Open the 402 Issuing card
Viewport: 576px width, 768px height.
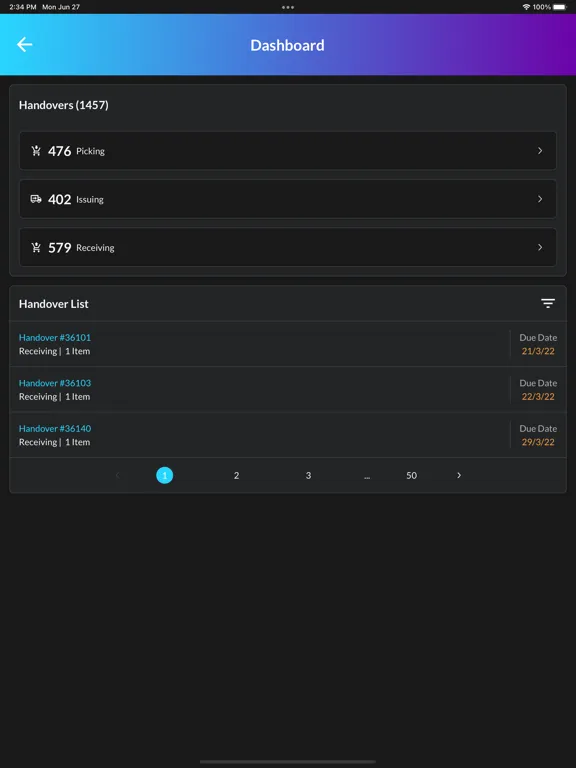coord(288,199)
